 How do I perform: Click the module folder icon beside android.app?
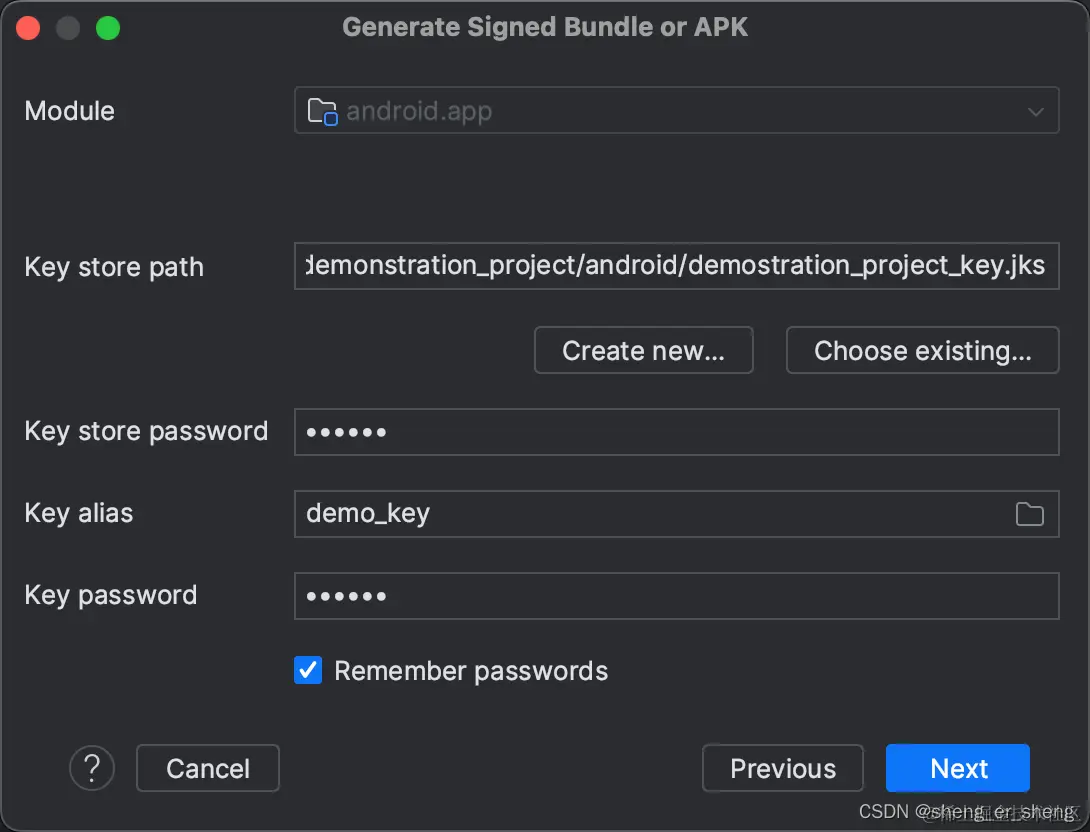[x=323, y=111]
